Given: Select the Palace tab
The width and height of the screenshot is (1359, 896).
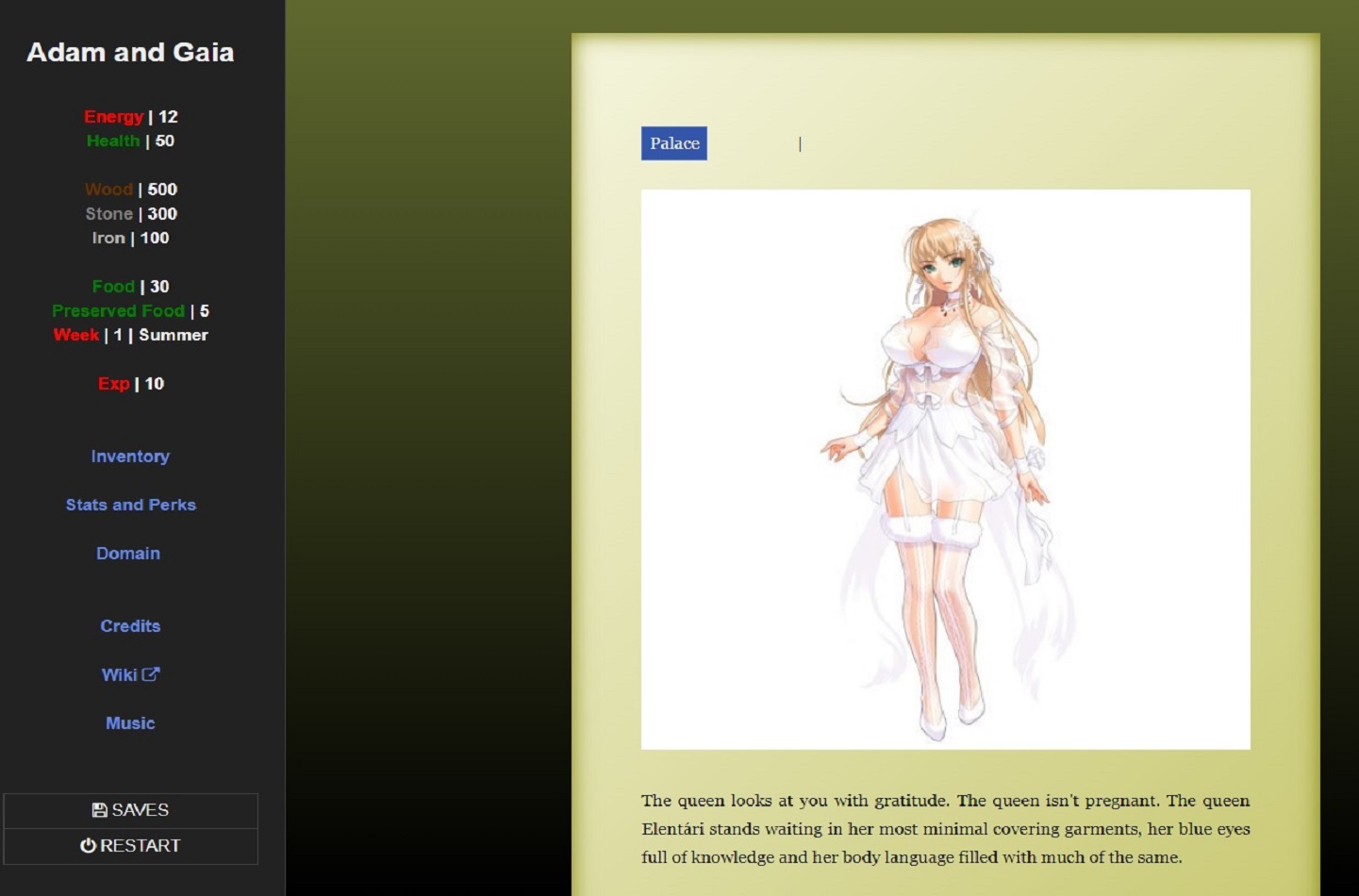Looking at the screenshot, I should point(673,143).
